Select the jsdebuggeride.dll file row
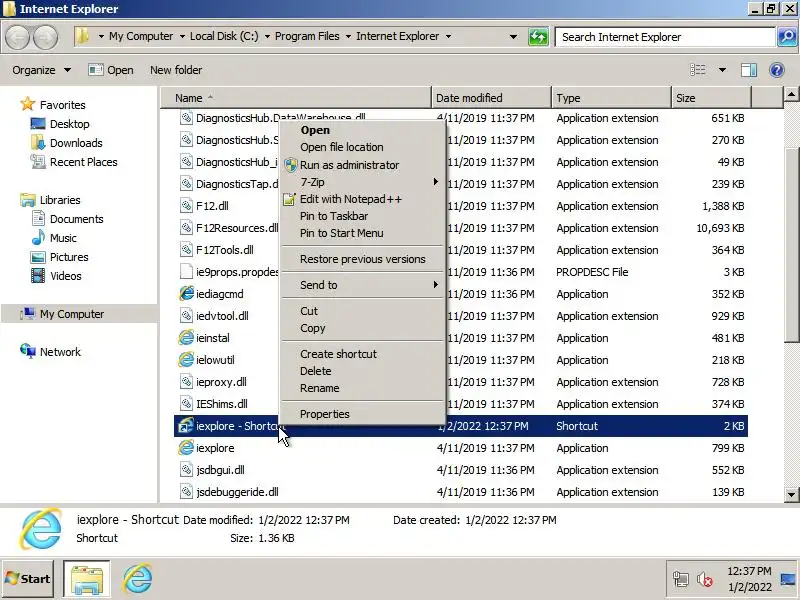The image size is (800, 600). coord(461,492)
